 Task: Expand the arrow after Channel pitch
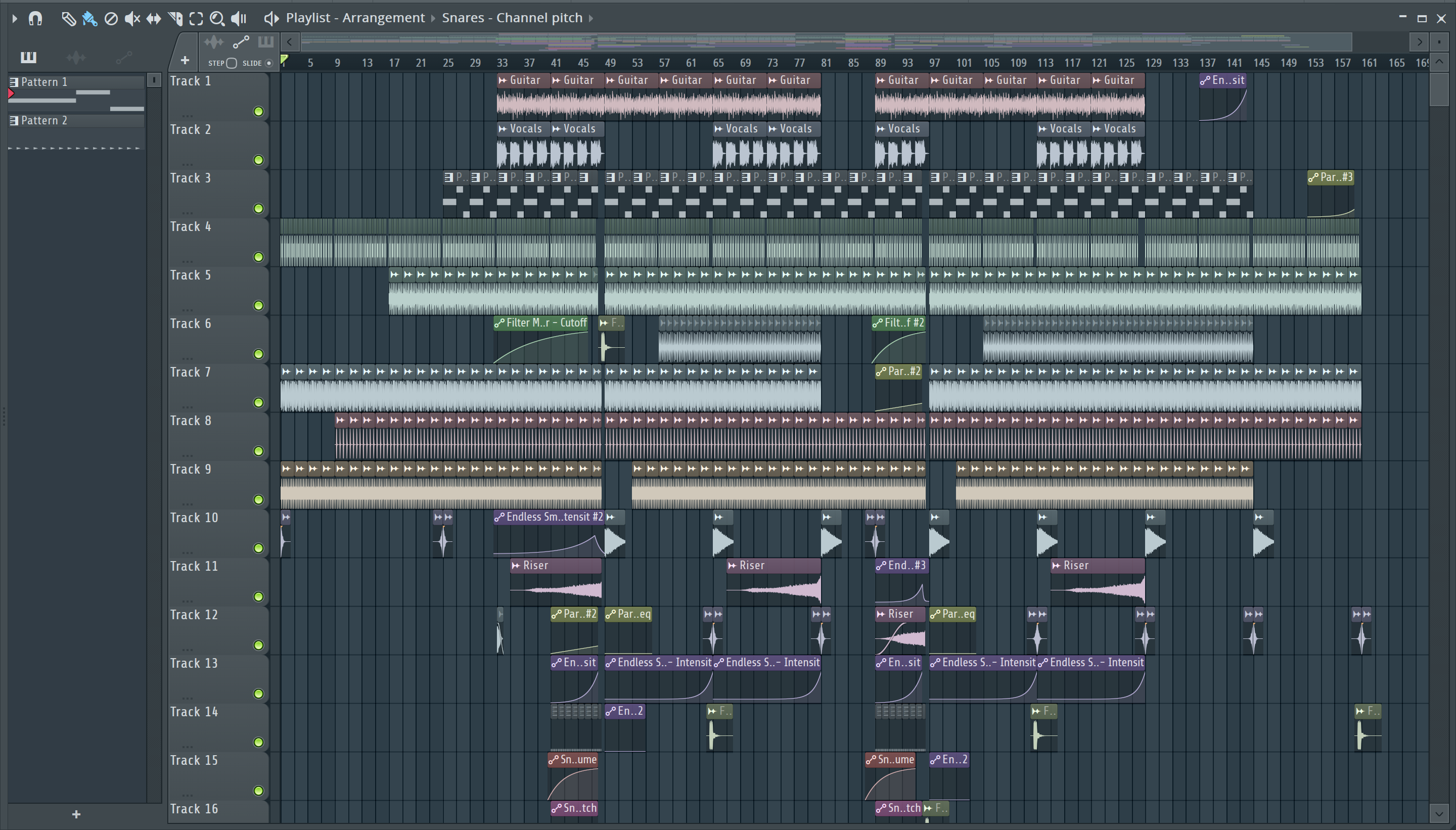pos(591,18)
